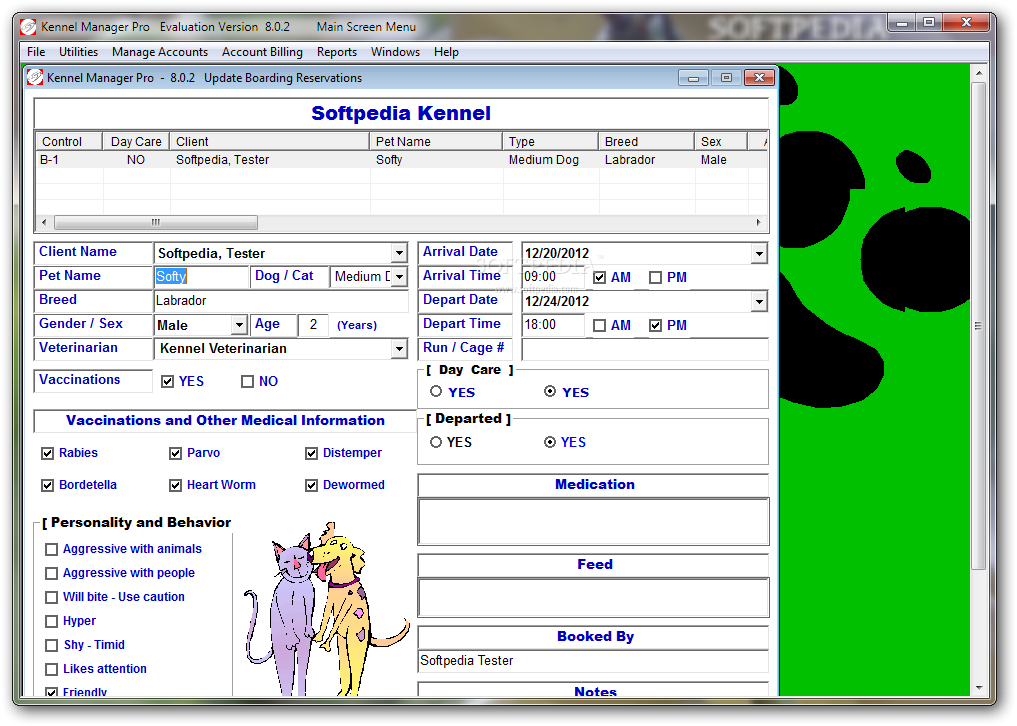Toggle the Arrival Time PM checkbox
Image resolution: width=1017 pixels, height=726 pixels.
(x=656, y=278)
